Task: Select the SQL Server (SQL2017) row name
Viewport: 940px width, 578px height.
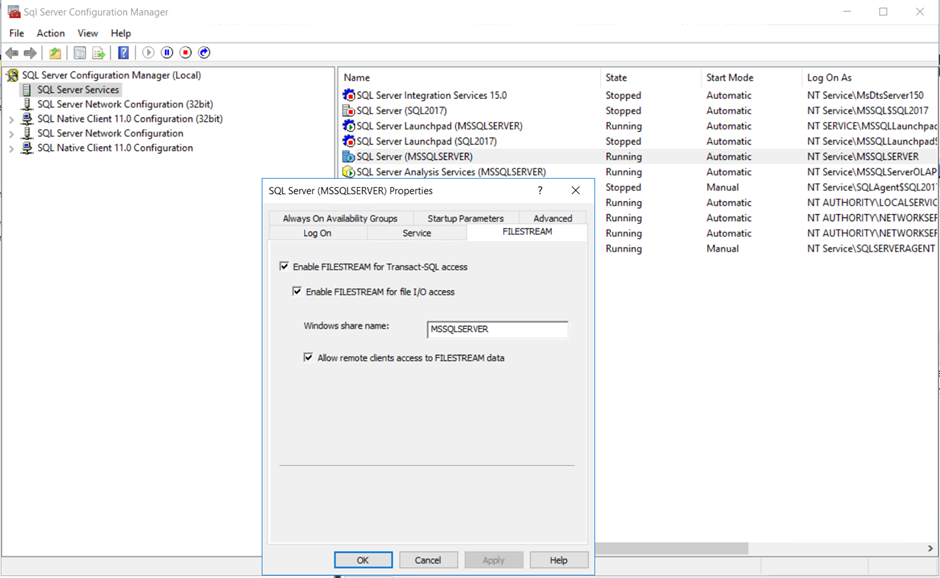Action: click(401, 111)
